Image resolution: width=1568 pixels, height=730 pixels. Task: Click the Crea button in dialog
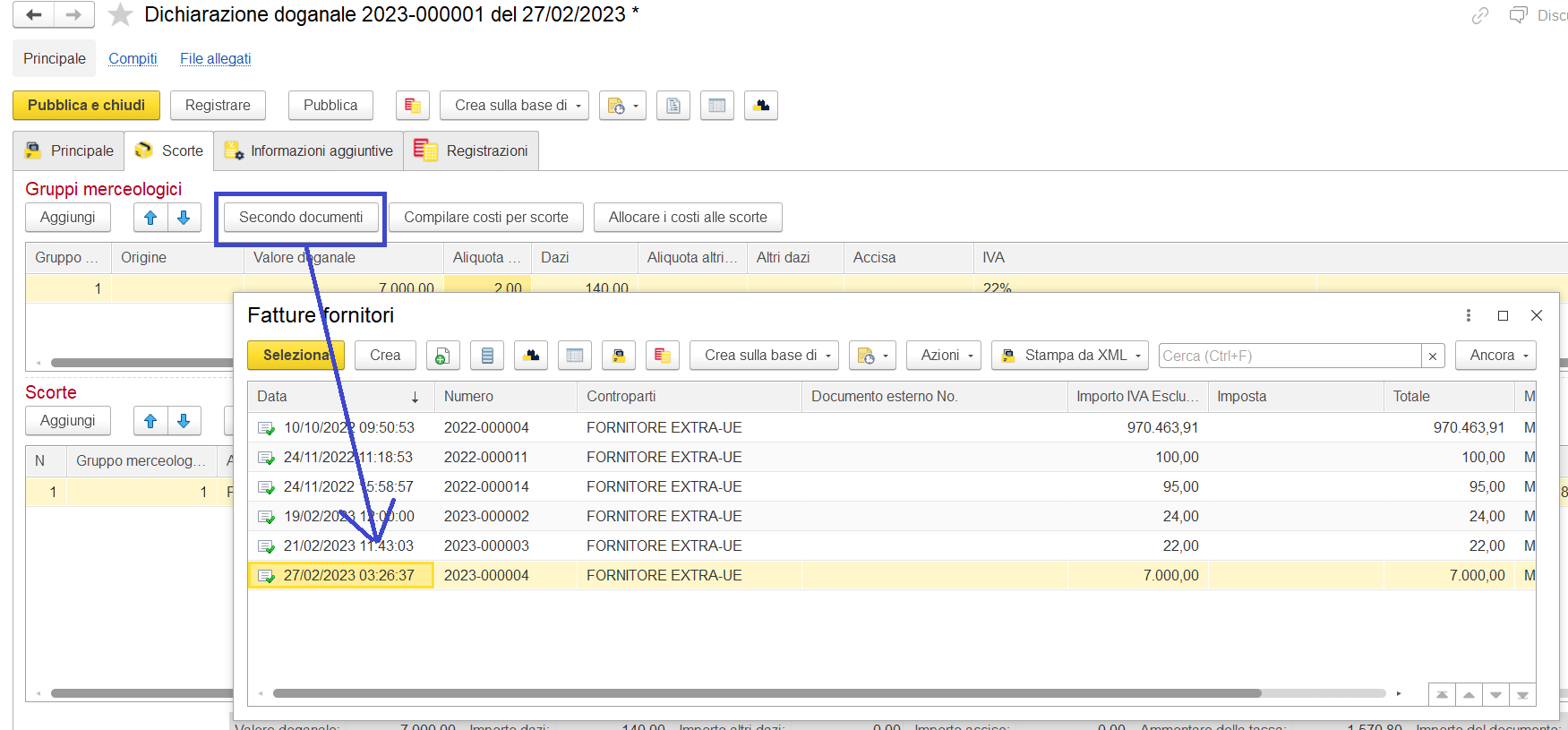[x=385, y=356]
